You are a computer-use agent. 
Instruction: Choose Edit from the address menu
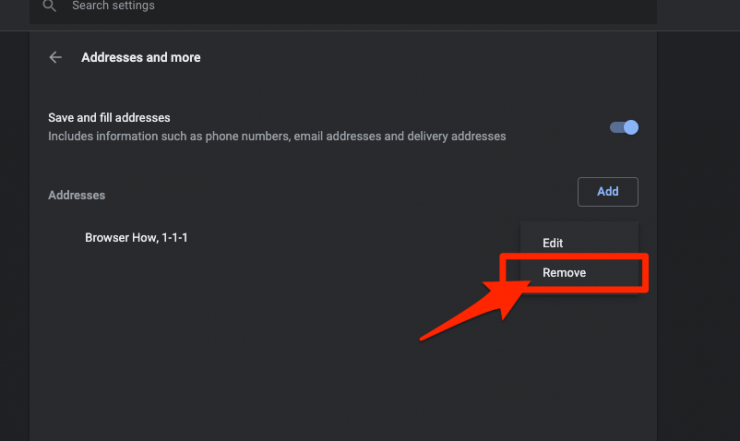coord(580,243)
